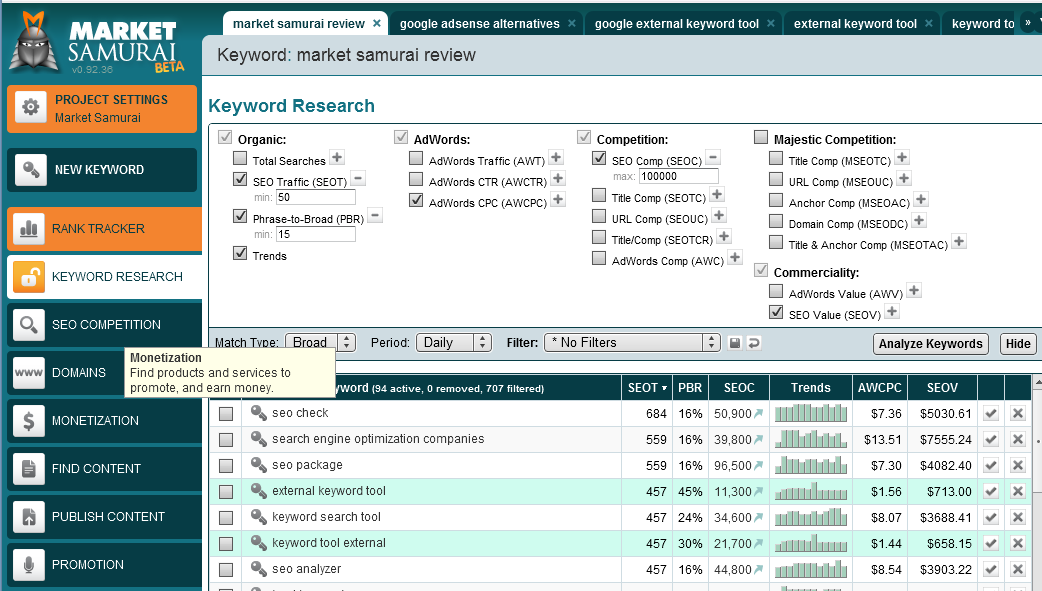Click checkmark icon on 'keyword search tool' row
The width and height of the screenshot is (1042, 591).
tap(990, 517)
